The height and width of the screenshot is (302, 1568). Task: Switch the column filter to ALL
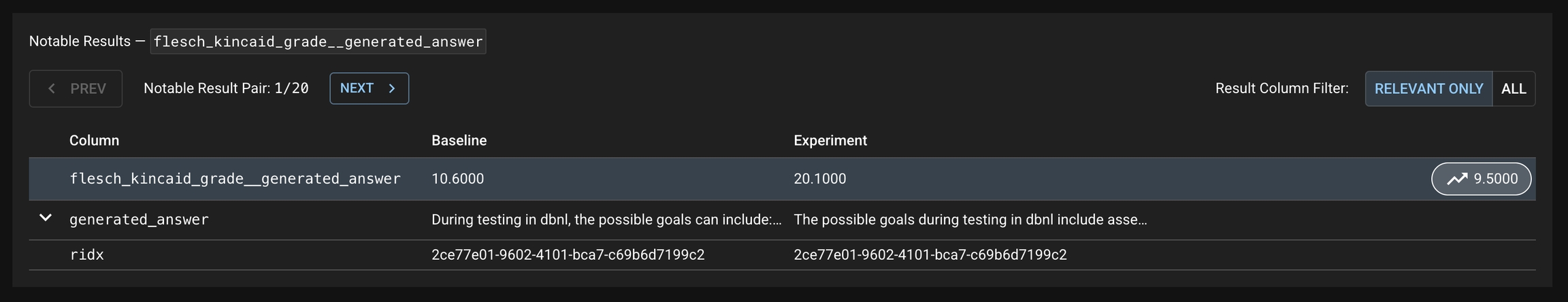1514,88
